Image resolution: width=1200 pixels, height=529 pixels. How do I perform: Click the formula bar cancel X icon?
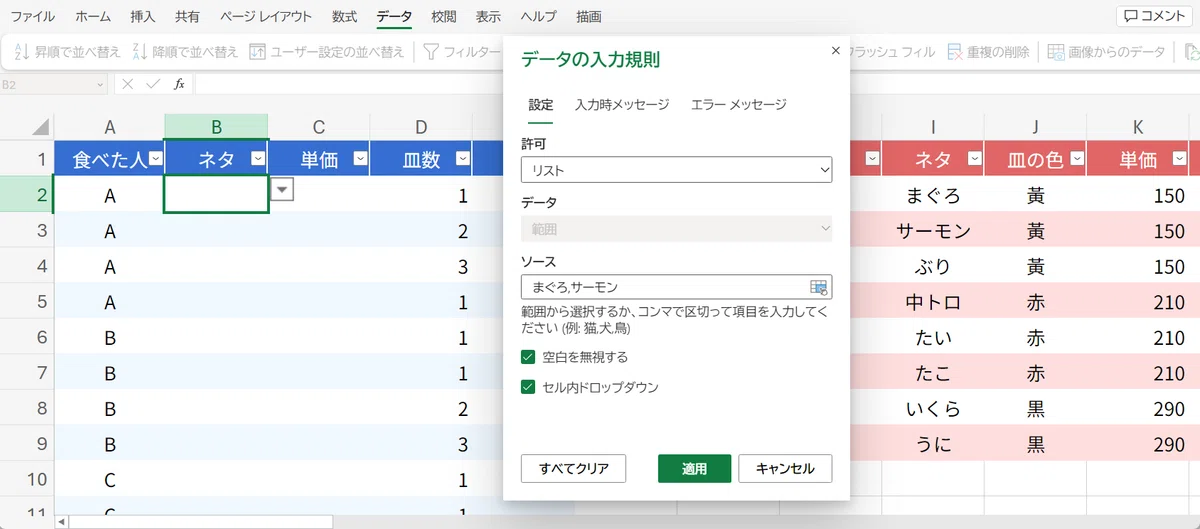click(x=128, y=85)
